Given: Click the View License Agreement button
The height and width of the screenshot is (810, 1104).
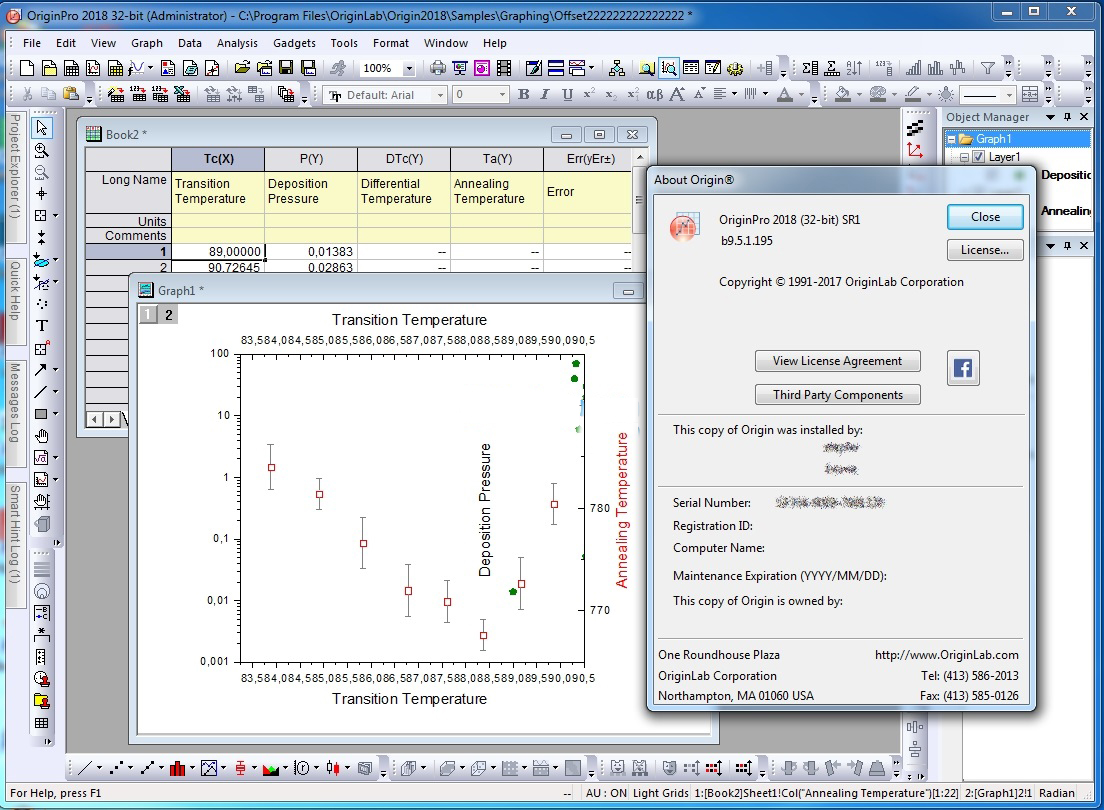Looking at the screenshot, I should pos(837,361).
